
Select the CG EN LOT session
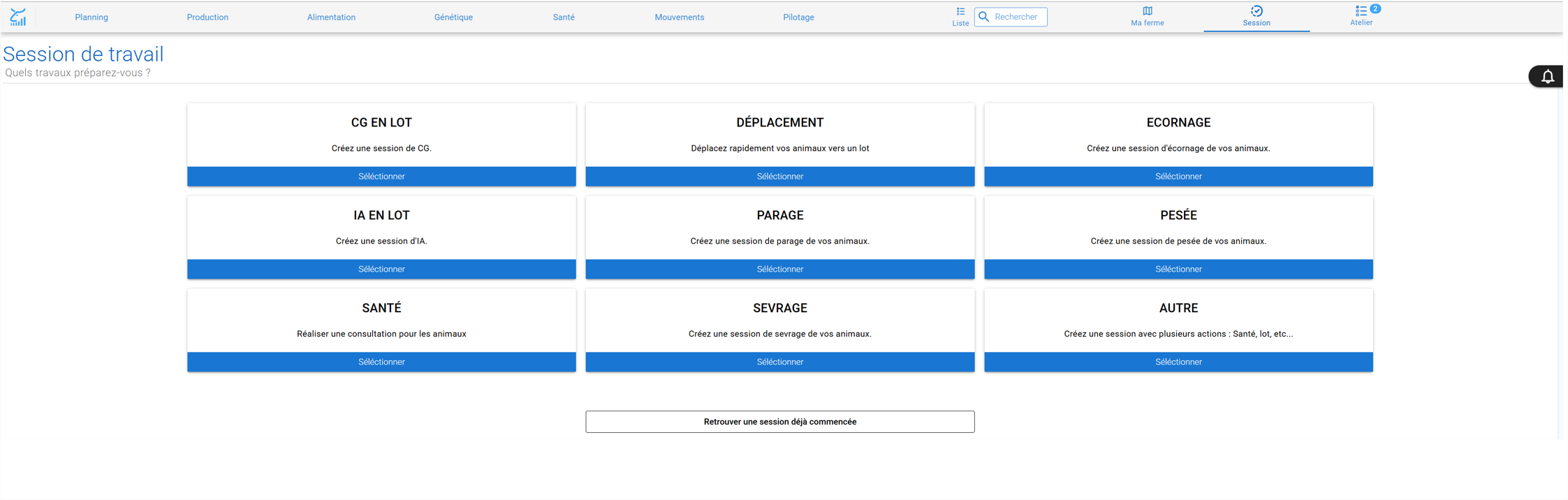[x=381, y=176]
